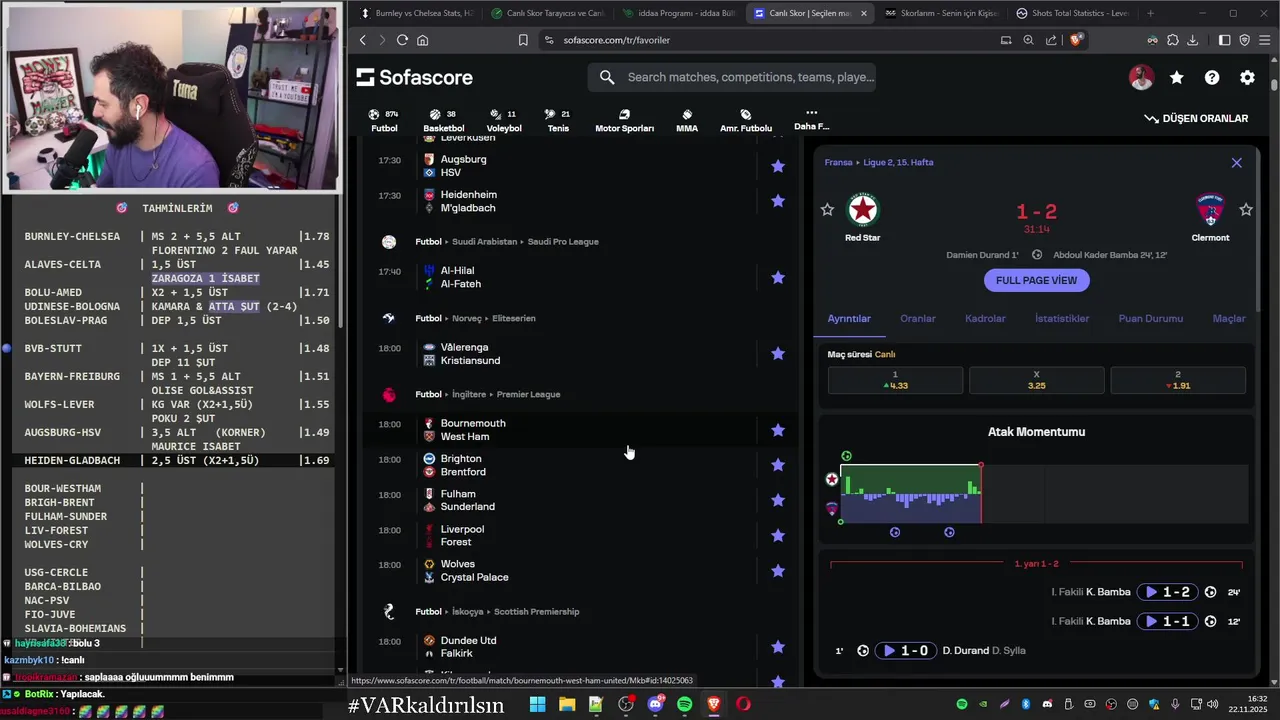
Task: Select away win odds 1.91
Action: point(1178,380)
